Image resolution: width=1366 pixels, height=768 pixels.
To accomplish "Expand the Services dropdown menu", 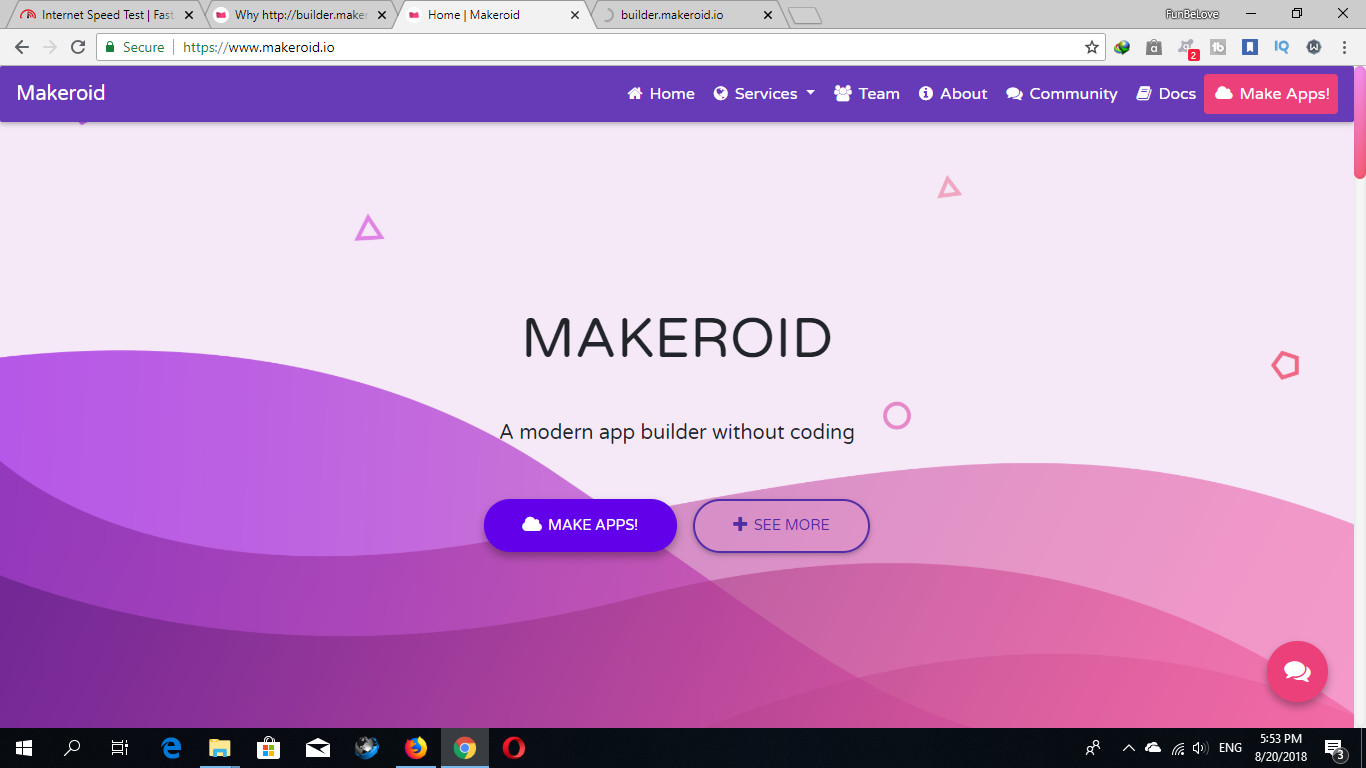I will click(x=765, y=94).
